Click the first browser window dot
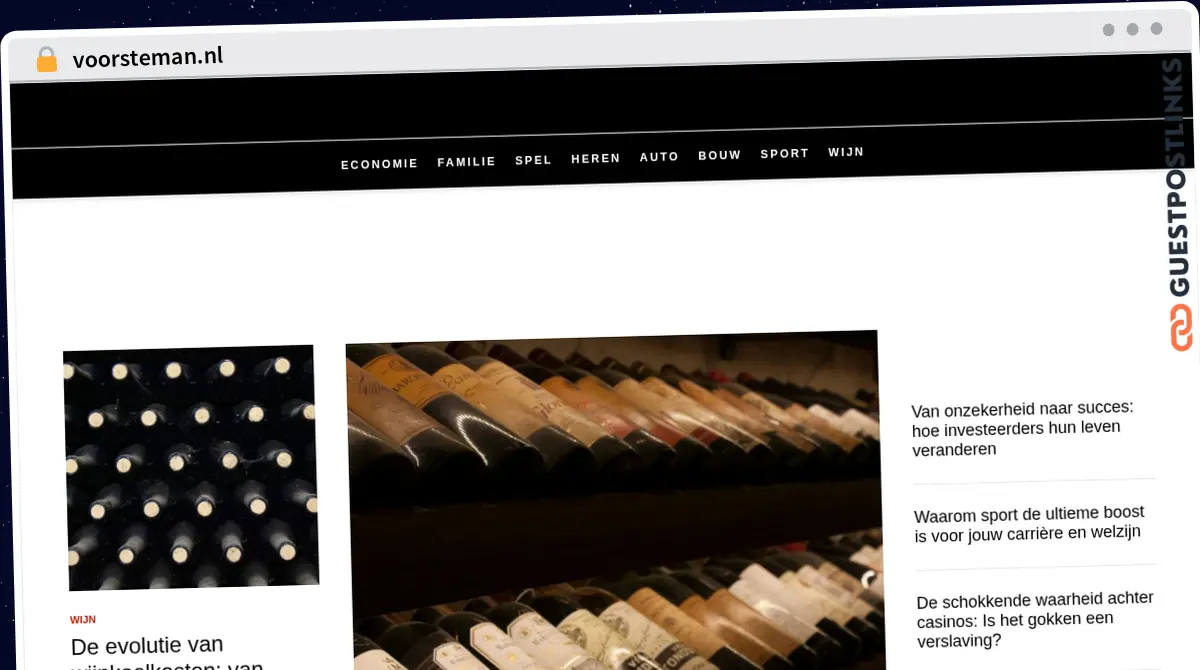The image size is (1200, 670). 1109,30
